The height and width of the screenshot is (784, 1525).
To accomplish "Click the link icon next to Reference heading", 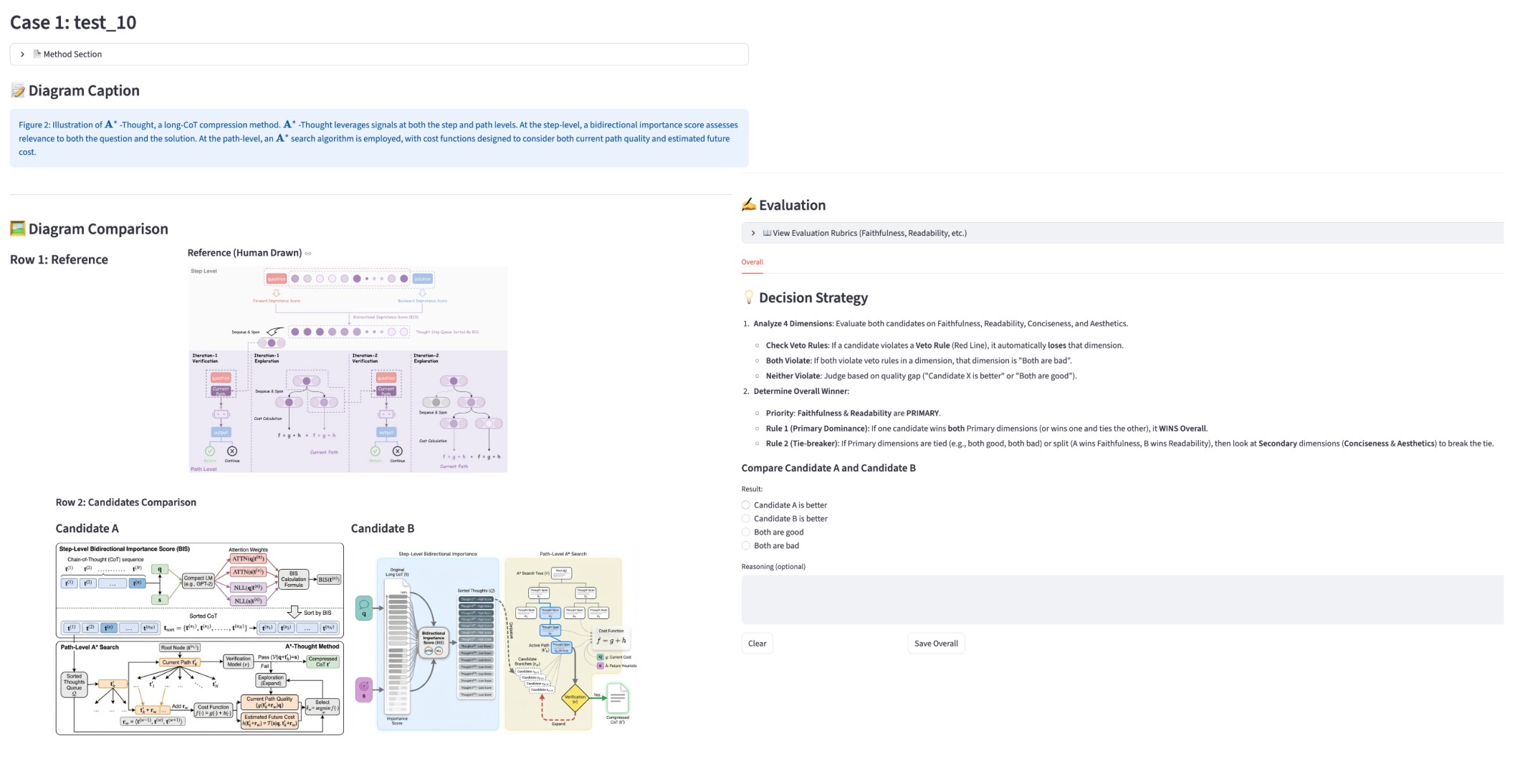I will (x=308, y=253).
